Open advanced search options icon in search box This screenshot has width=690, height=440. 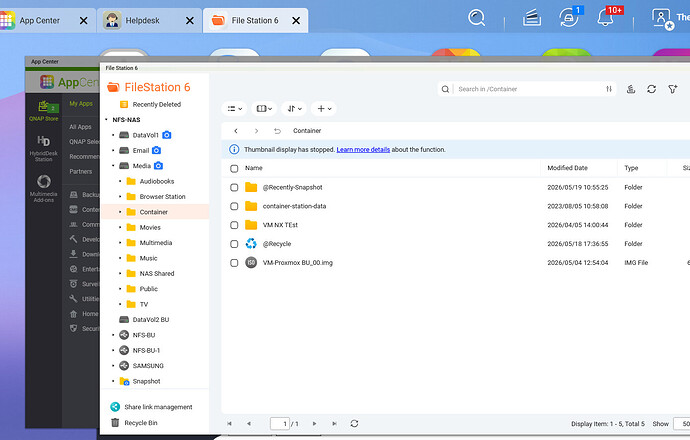click(609, 89)
